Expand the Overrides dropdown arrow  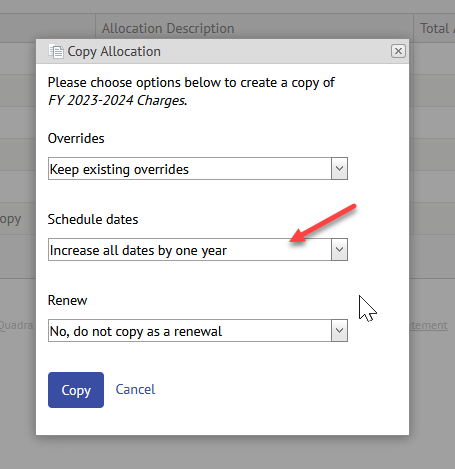pos(339,169)
